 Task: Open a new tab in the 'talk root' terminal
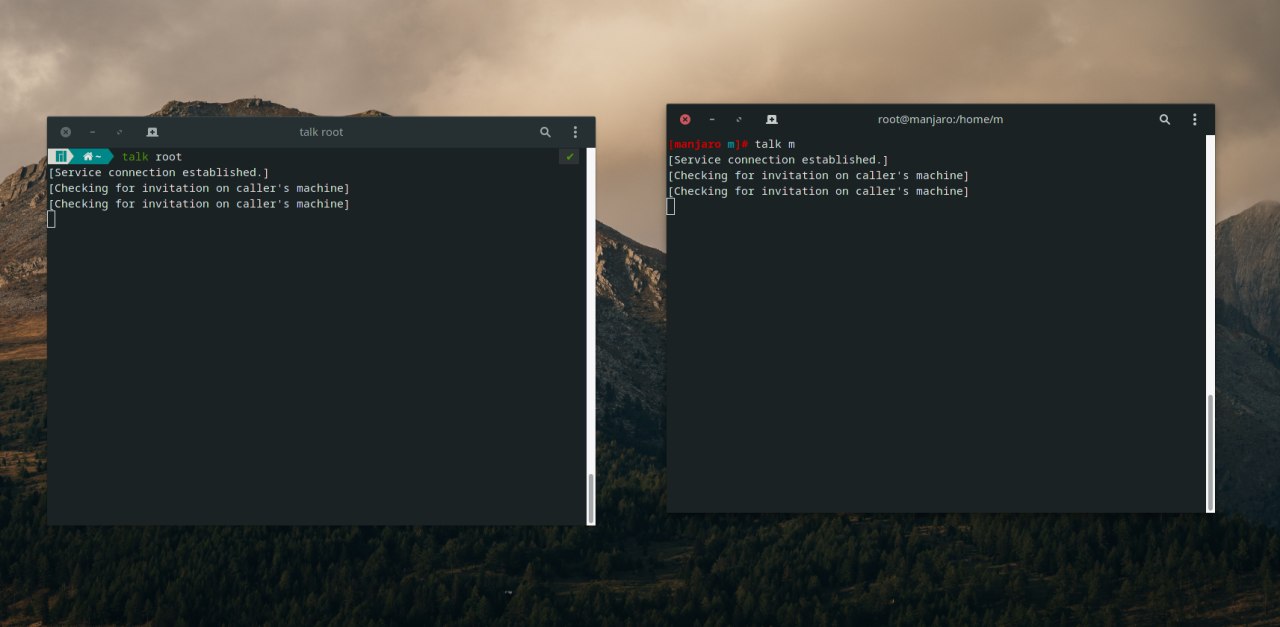tap(152, 132)
